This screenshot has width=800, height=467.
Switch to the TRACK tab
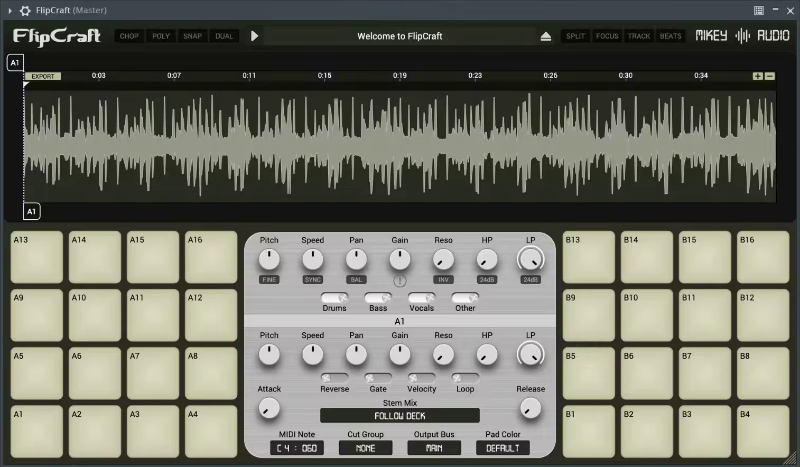(639, 36)
